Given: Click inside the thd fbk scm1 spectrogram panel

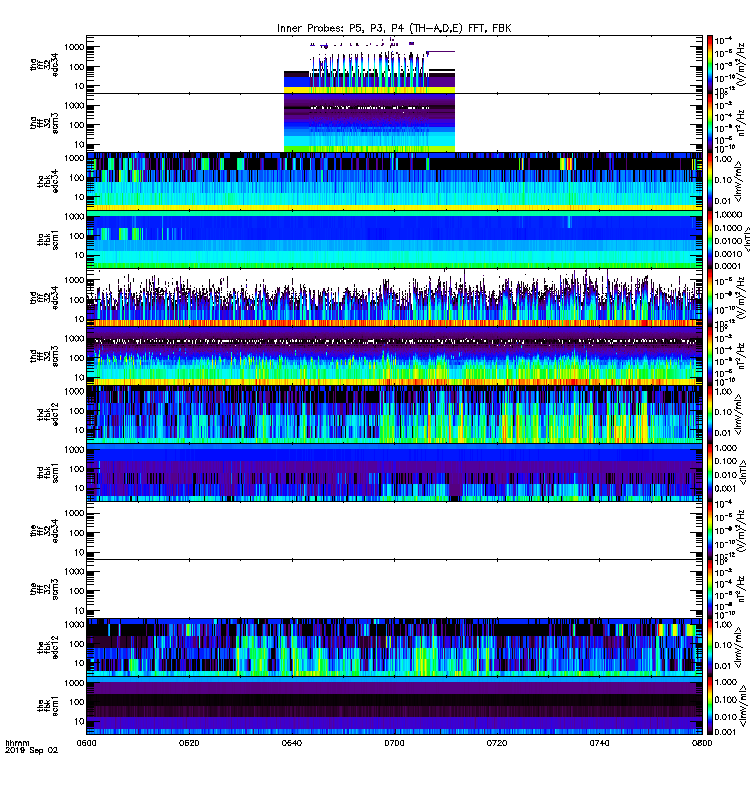Looking at the screenshot, I should point(394,473).
